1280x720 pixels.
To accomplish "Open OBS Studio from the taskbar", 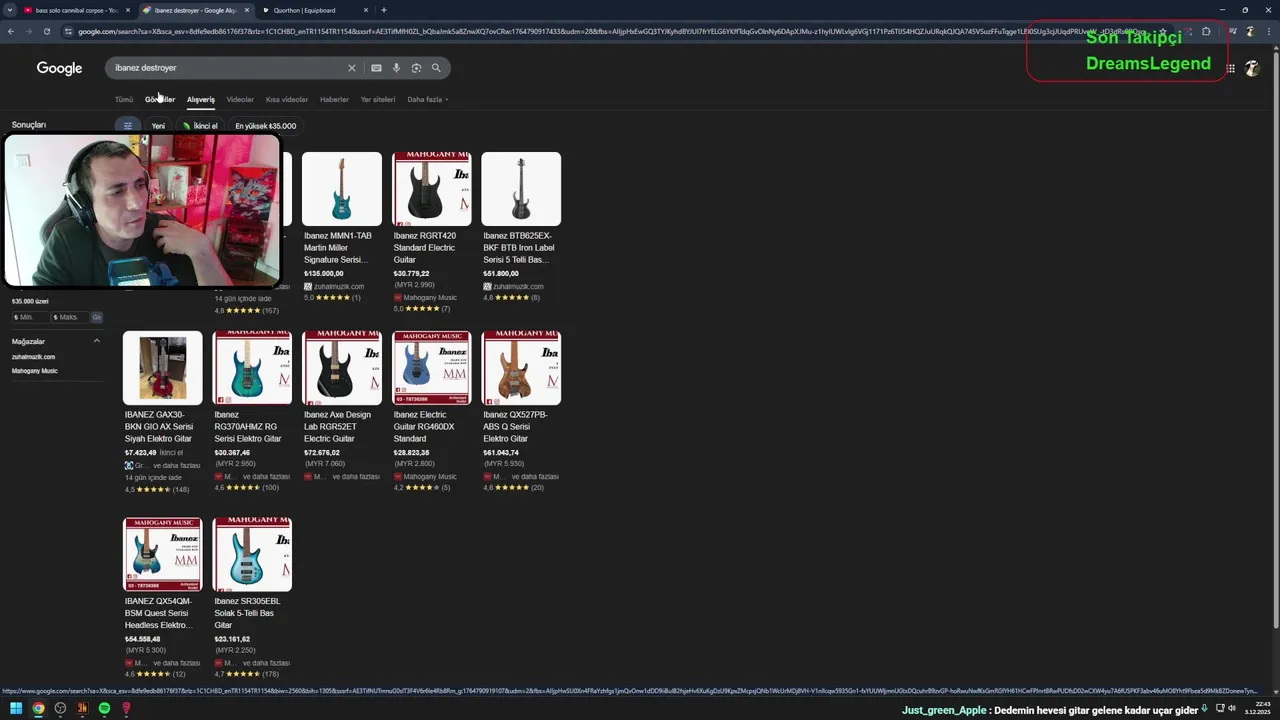I will pos(60,708).
